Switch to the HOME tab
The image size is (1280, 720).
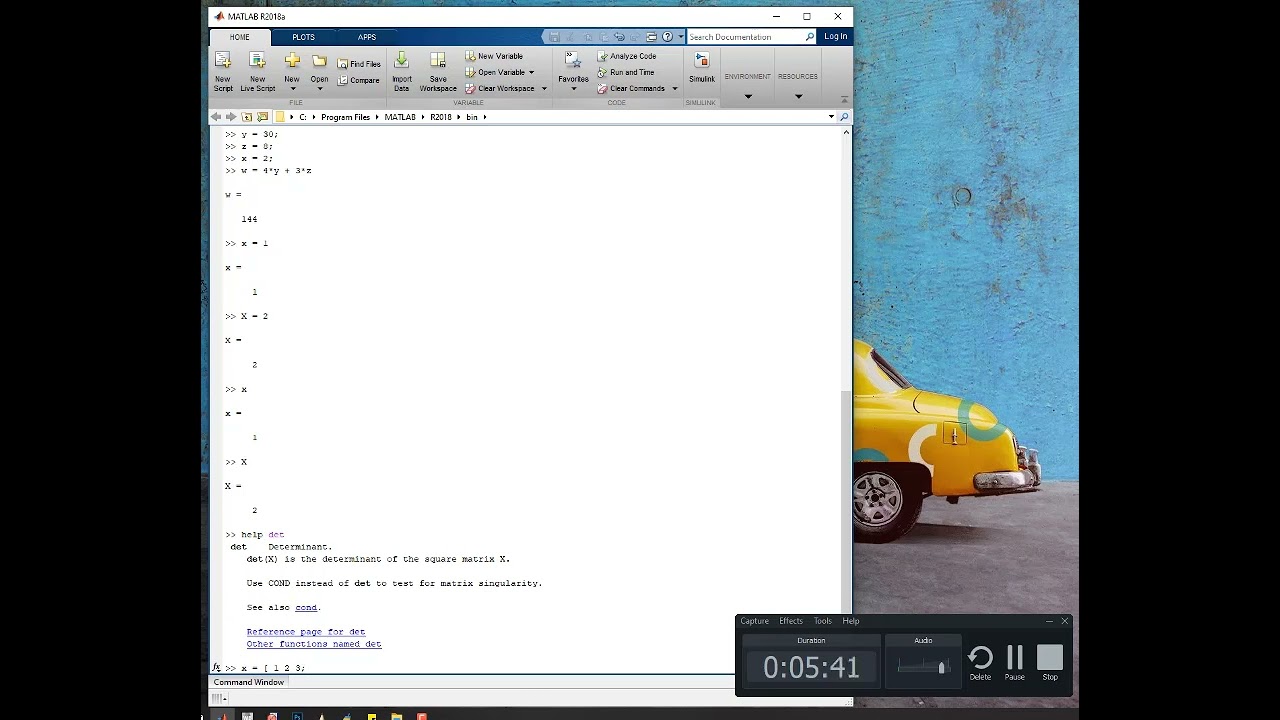pos(239,37)
